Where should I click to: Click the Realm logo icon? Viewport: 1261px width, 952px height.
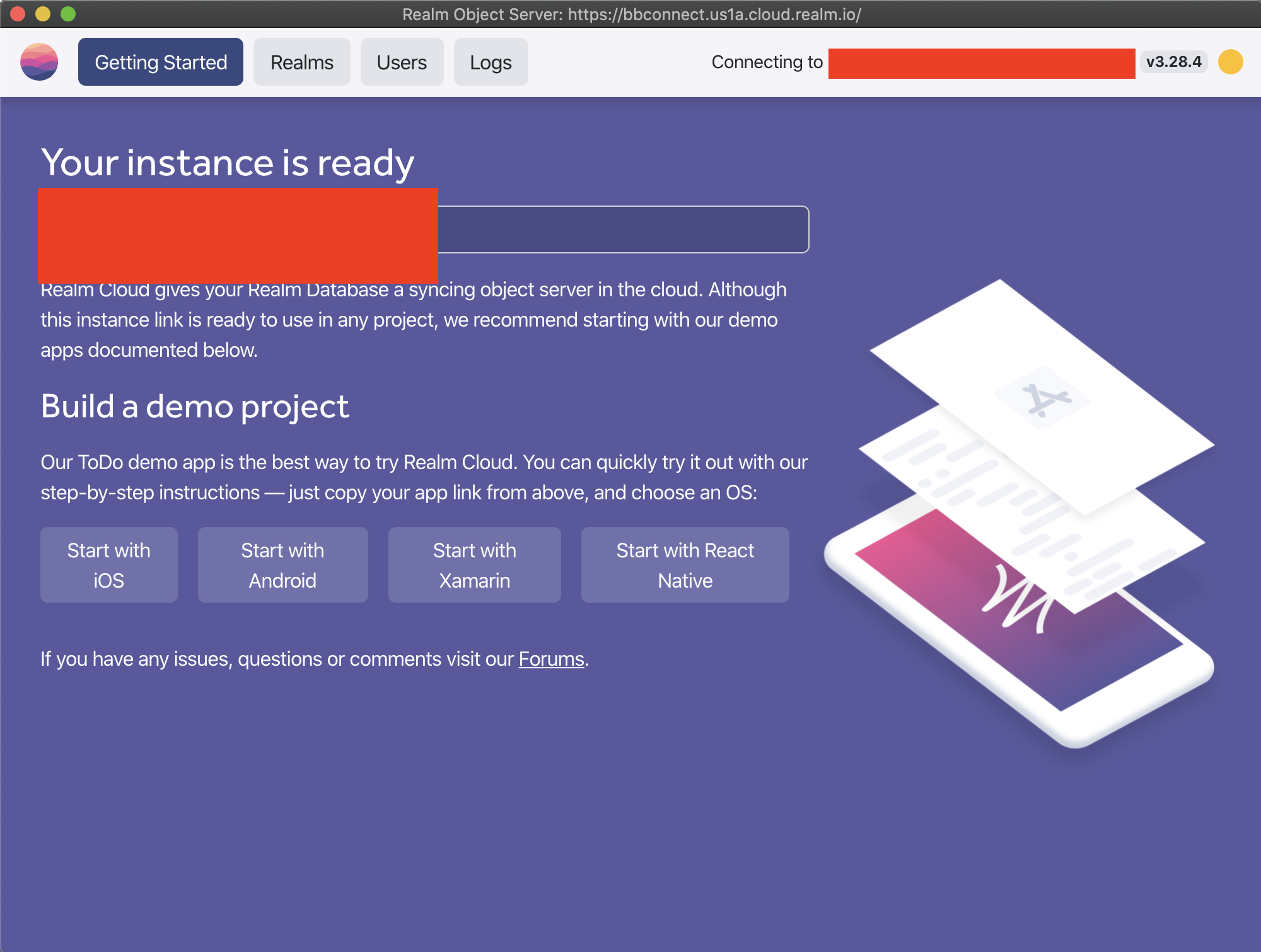click(39, 62)
